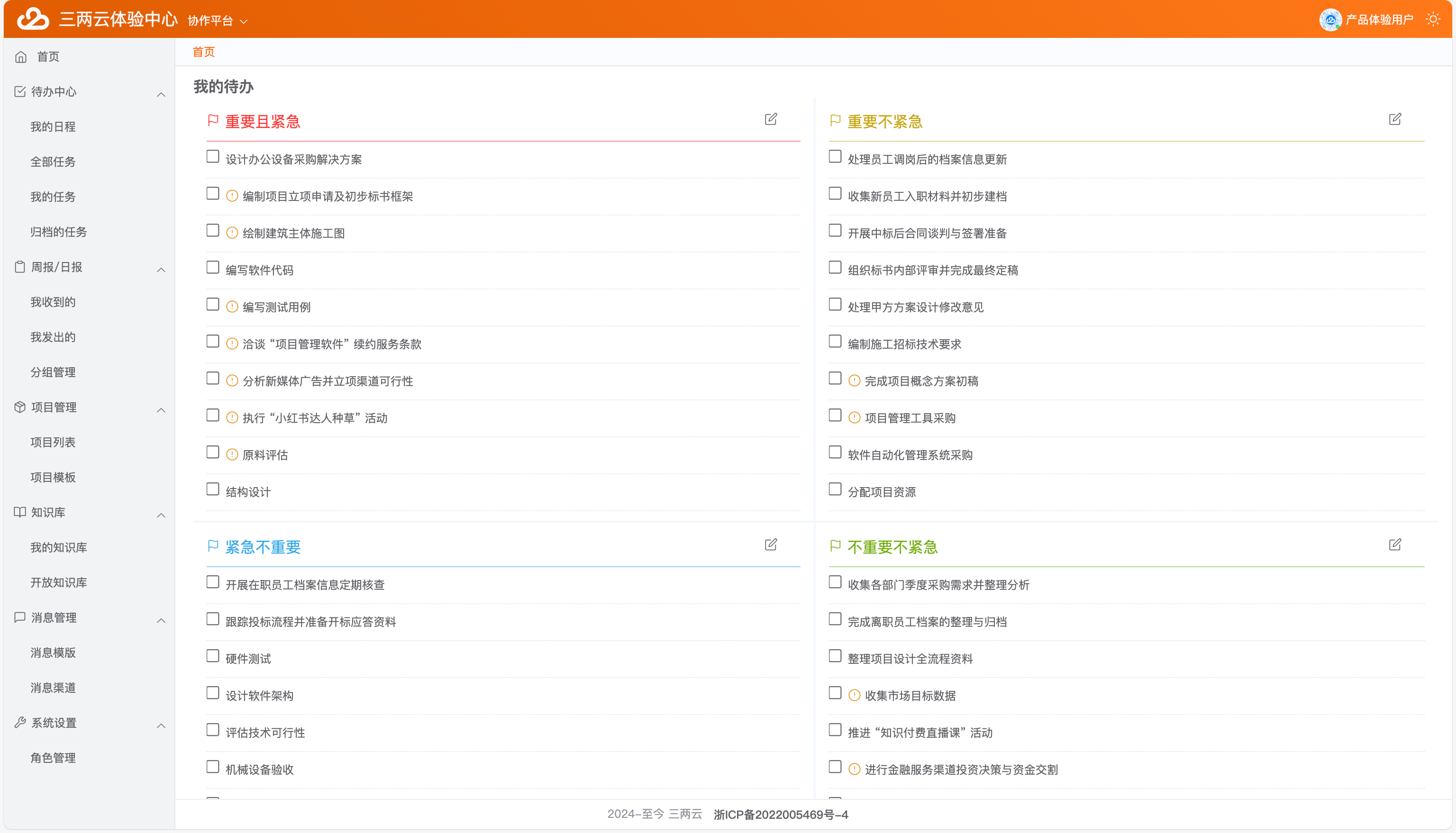Viewport: 1456px width, 833px height.
Task: Switch to the 首页 breadcrumb tab
Action: click(204, 52)
